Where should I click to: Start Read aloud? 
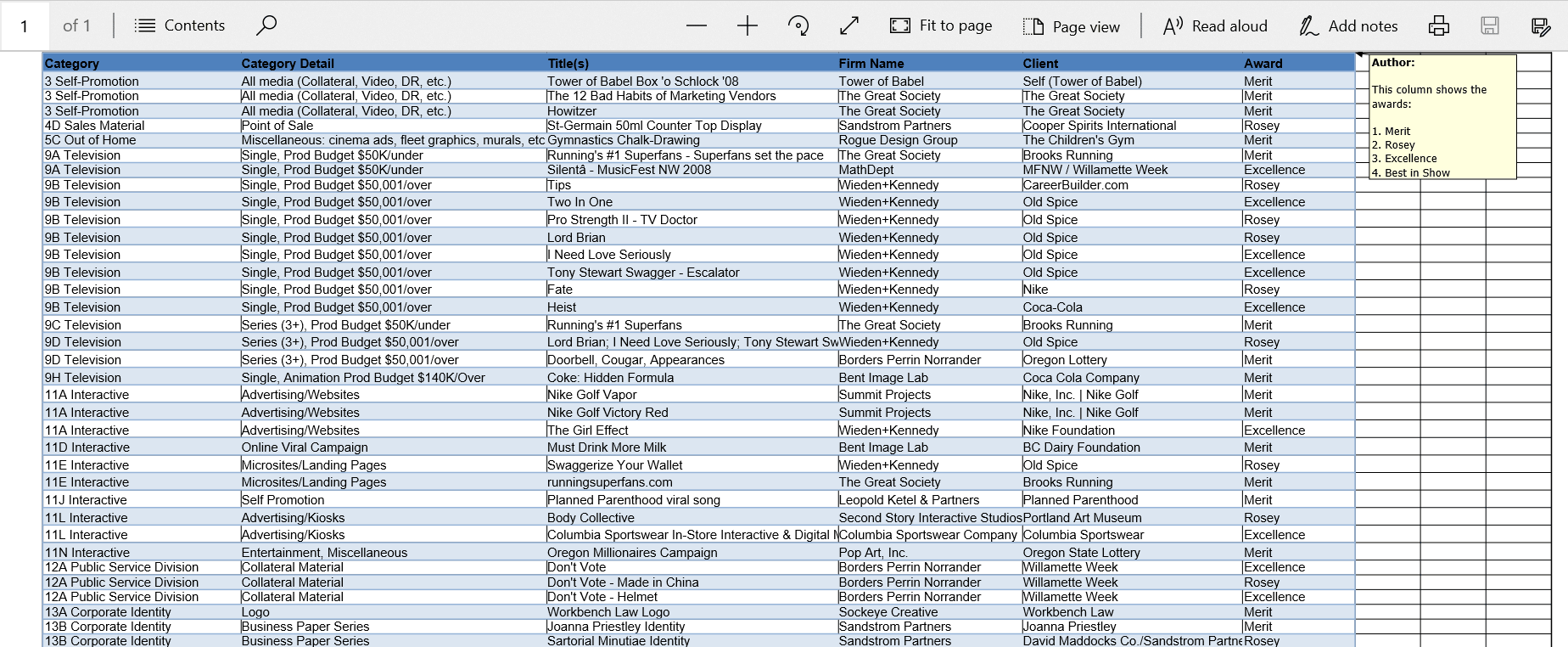(1215, 25)
